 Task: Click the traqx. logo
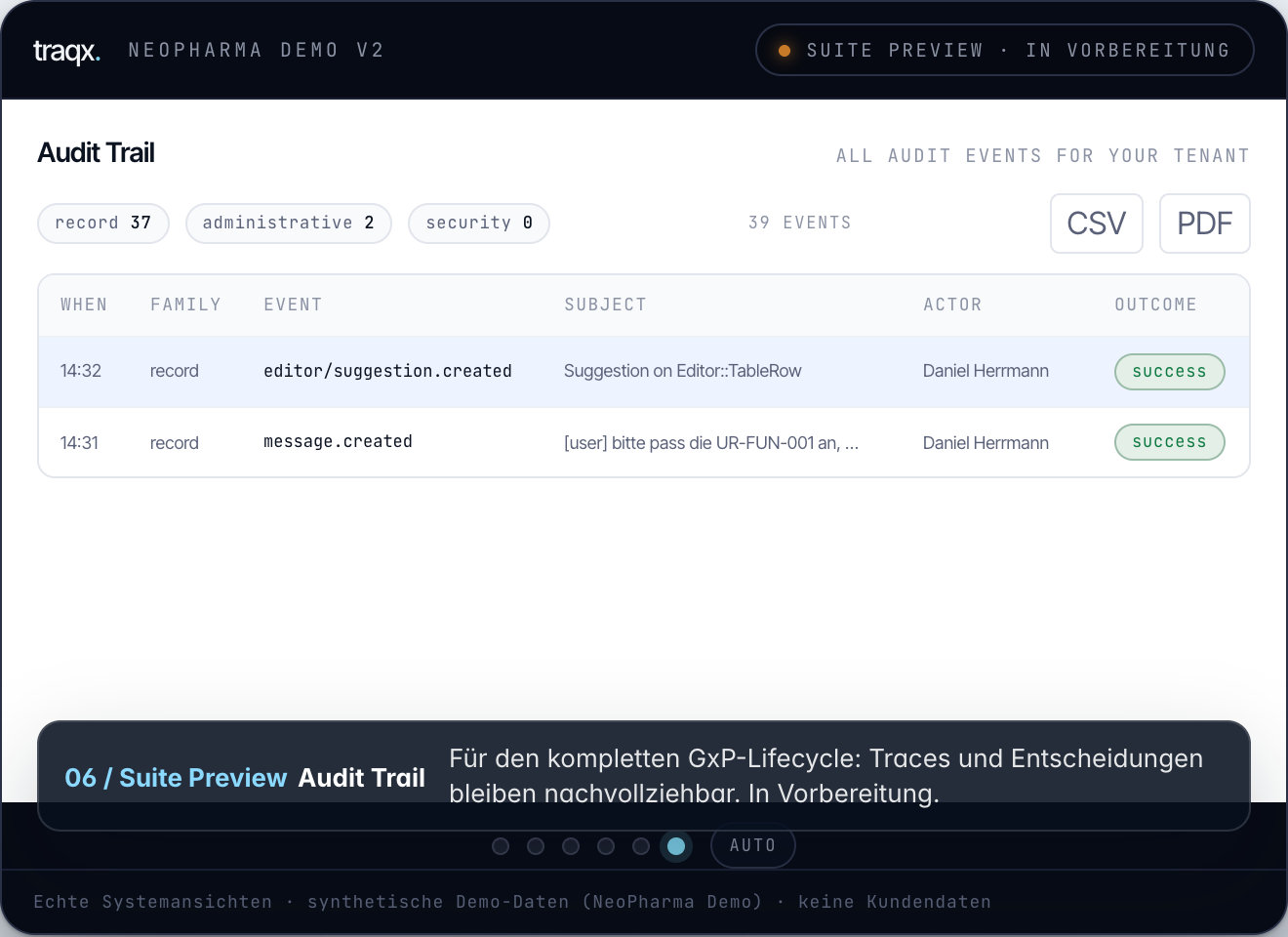66,51
